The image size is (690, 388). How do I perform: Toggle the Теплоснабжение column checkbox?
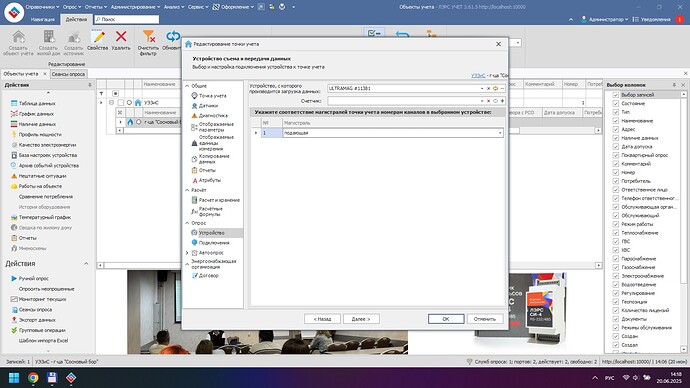(x=616, y=233)
